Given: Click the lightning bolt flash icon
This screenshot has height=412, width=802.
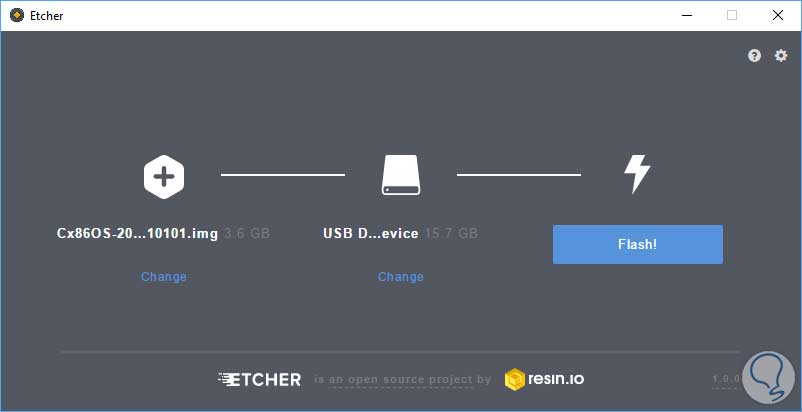Looking at the screenshot, I should pyautogui.click(x=637, y=174).
